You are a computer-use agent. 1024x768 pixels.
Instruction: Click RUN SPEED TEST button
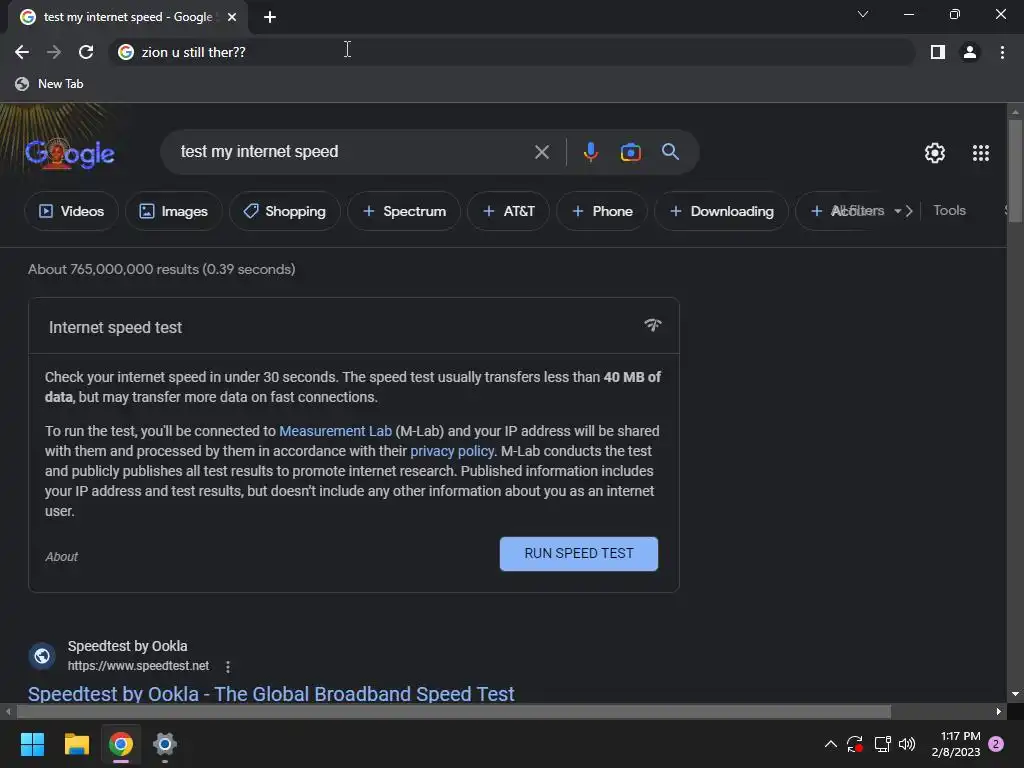pos(579,554)
